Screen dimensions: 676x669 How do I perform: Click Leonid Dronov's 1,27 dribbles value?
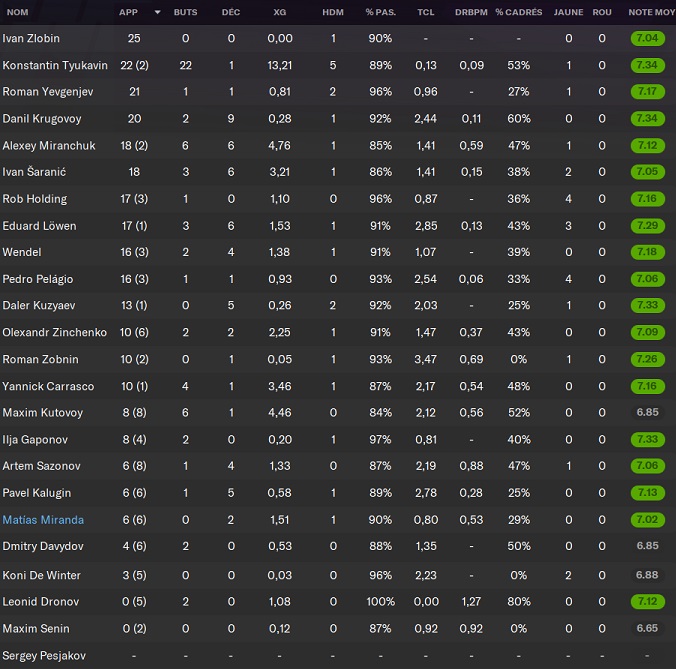[471, 602]
